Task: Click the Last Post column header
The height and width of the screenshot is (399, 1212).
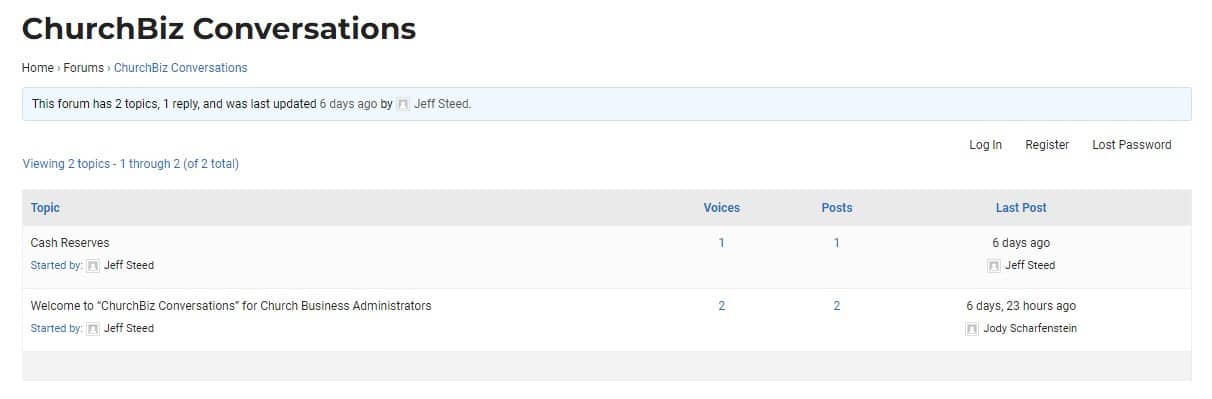Action: 1021,208
